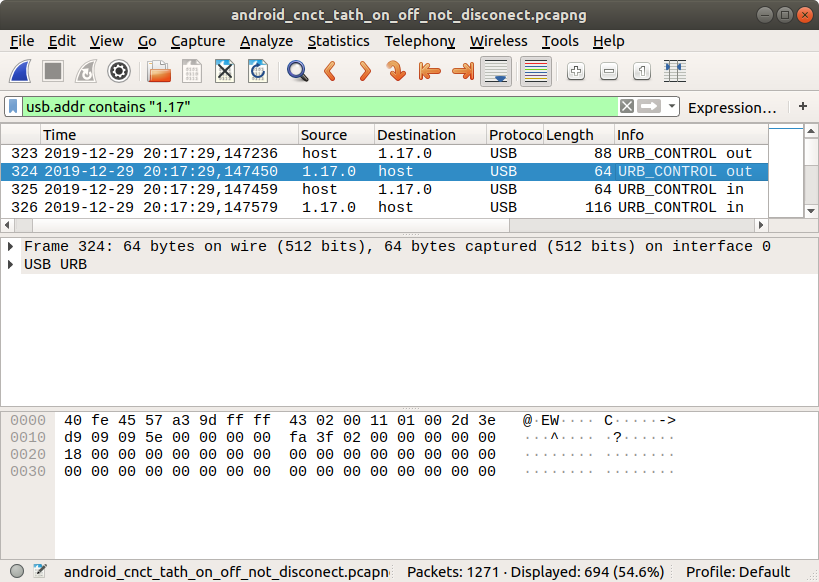Click the filter bookmark icon
The image size is (819, 582).
(13, 107)
